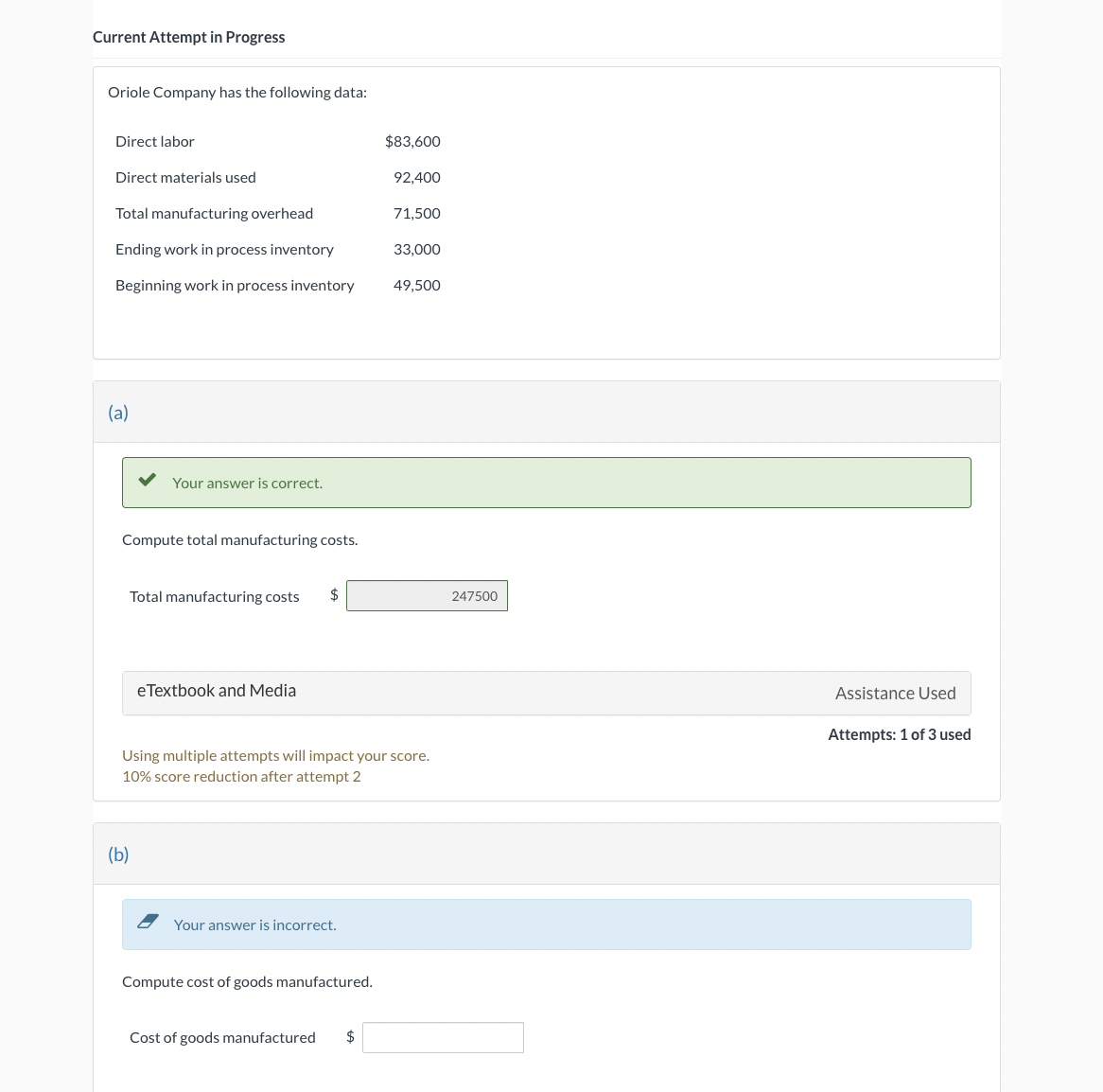Viewport: 1103px width, 1092px height.
Task: Click the 10% score reduction notice
Action: [x=241, y=776]
